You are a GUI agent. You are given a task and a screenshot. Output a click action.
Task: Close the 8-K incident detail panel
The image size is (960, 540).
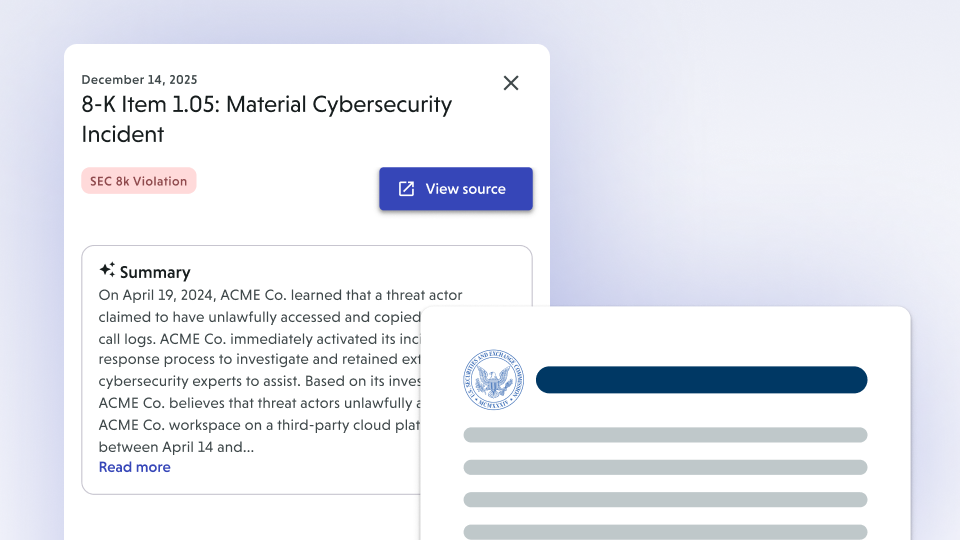click(511, 83)
